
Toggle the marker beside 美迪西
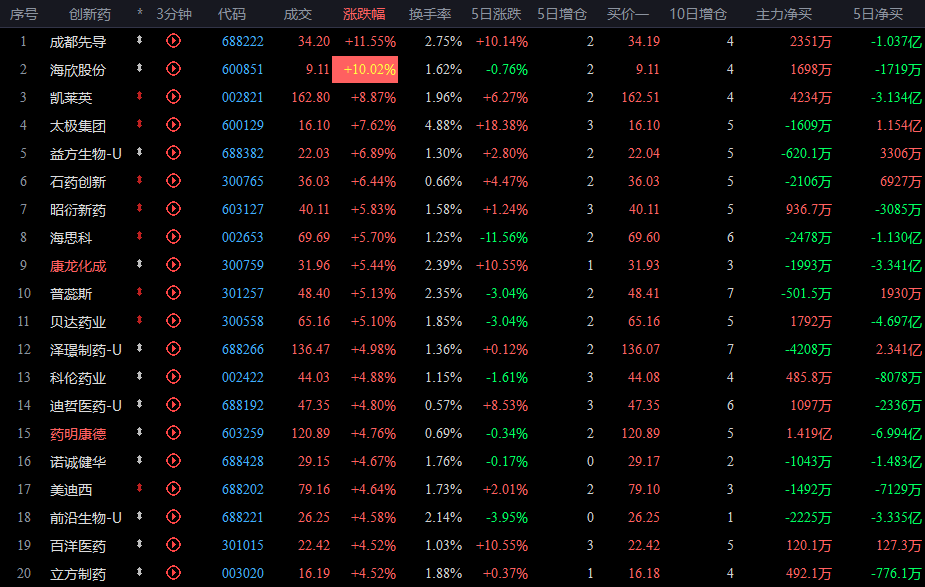pyautogui.click(x=140, y=488)
